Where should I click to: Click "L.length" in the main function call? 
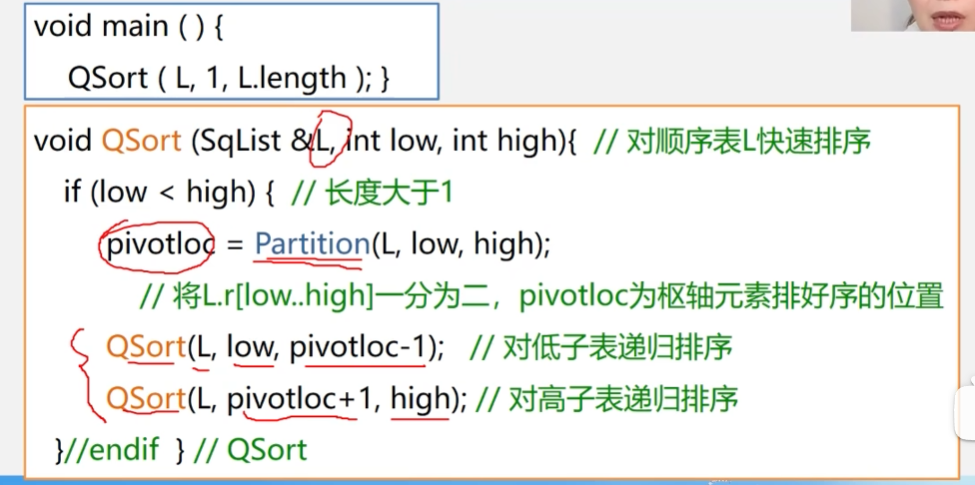(292, 78)
